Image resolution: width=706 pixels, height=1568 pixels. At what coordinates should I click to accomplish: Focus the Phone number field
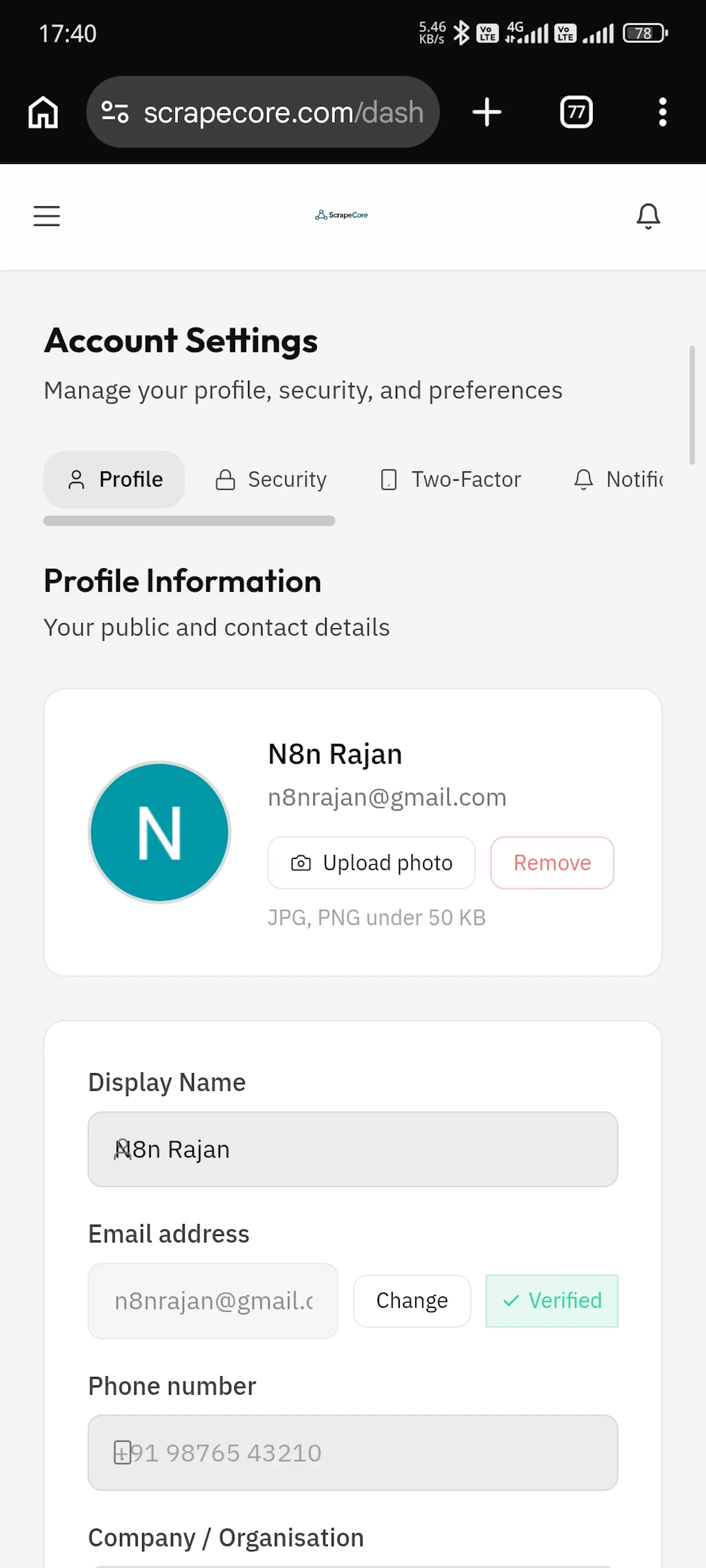point(353,1452)
